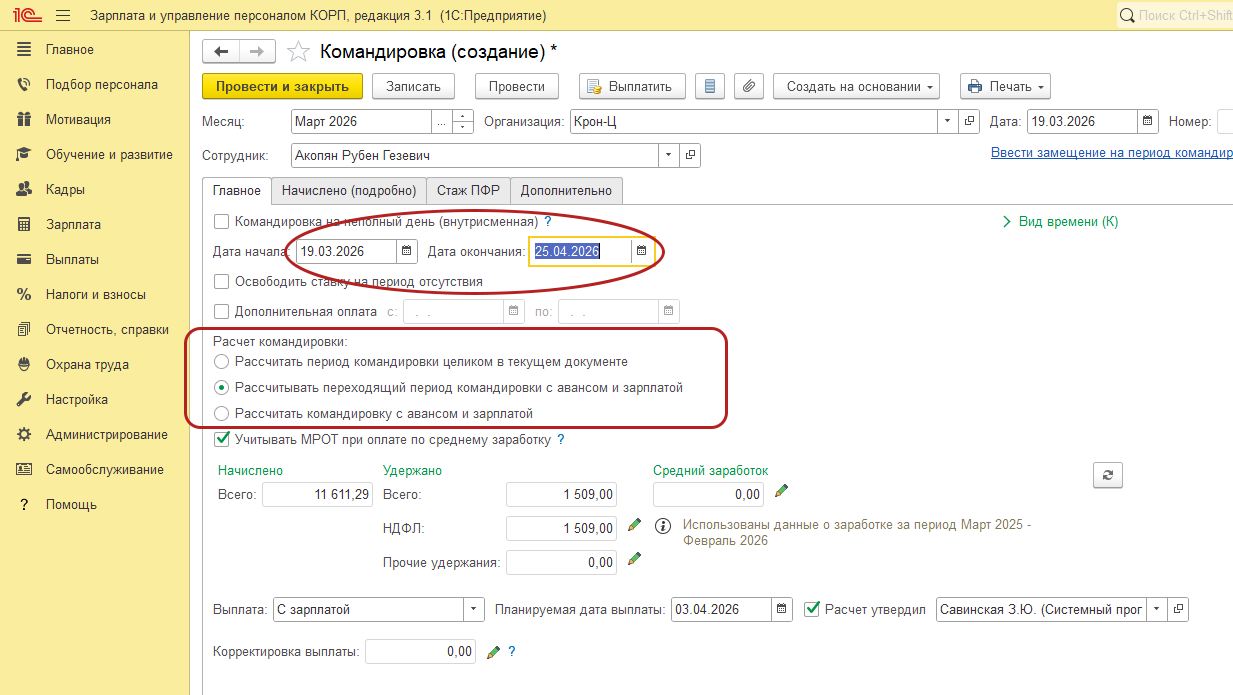Enable Освободить ставку на период отсутствия

click(222, 282)
